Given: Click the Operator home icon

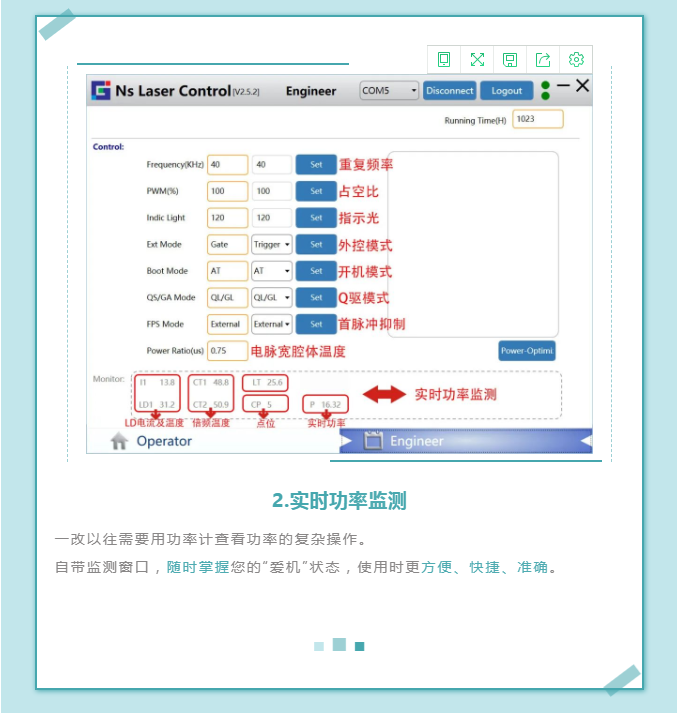Looking at the screenshot, I should [119, 442].
